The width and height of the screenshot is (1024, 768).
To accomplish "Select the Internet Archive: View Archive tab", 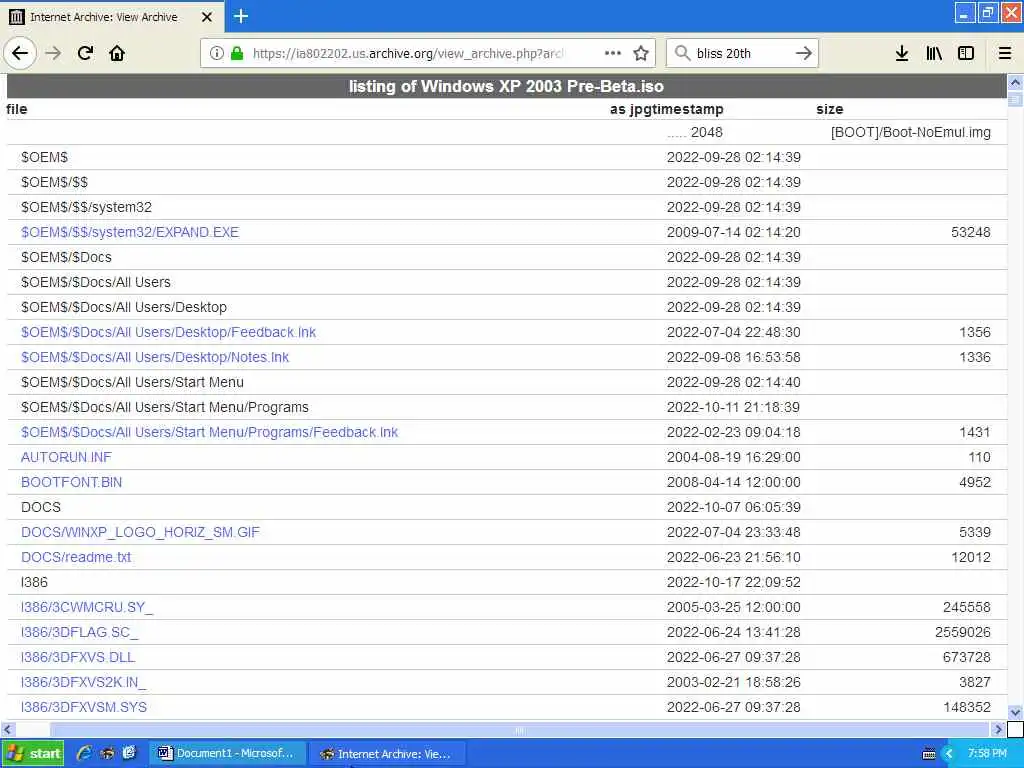I will click(112, 17).
